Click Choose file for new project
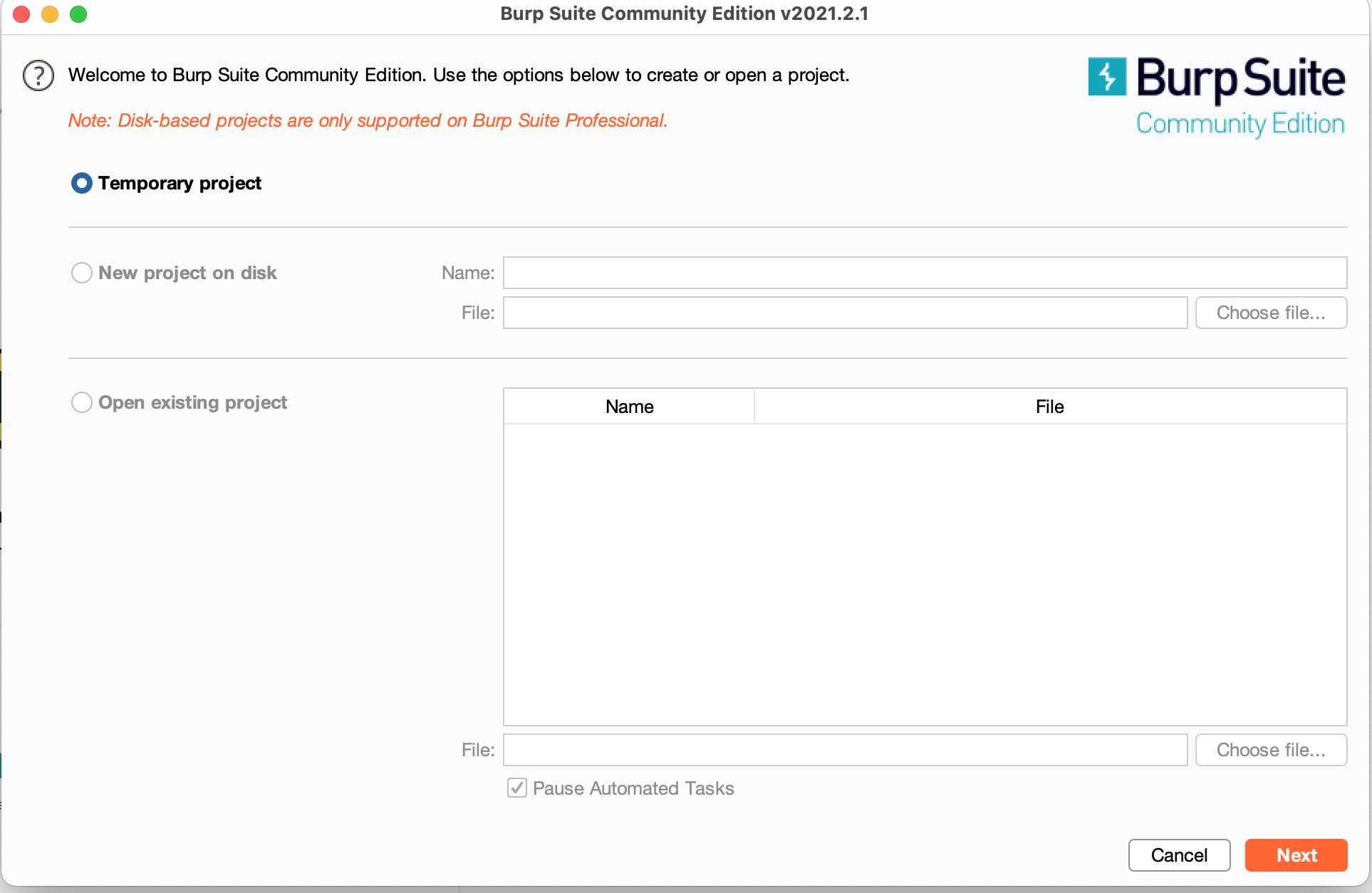Viewport: 1372px width, 893px height. [x=1270, y=313]
